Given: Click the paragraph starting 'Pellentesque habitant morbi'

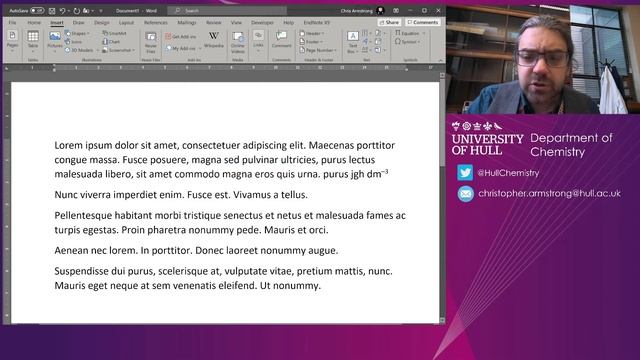Looking at the screenshot, I should click(230, 222).
